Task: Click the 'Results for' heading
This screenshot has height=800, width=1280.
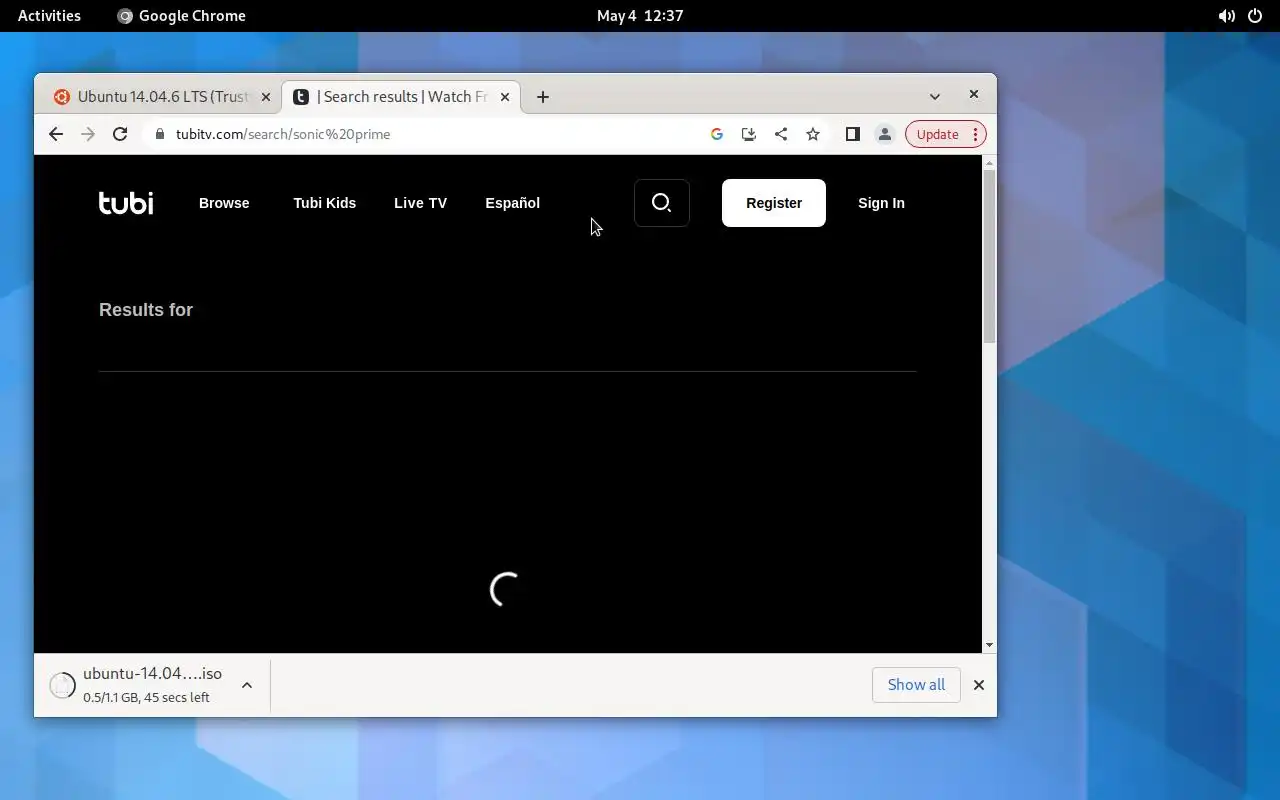Action: pos(146,310)
